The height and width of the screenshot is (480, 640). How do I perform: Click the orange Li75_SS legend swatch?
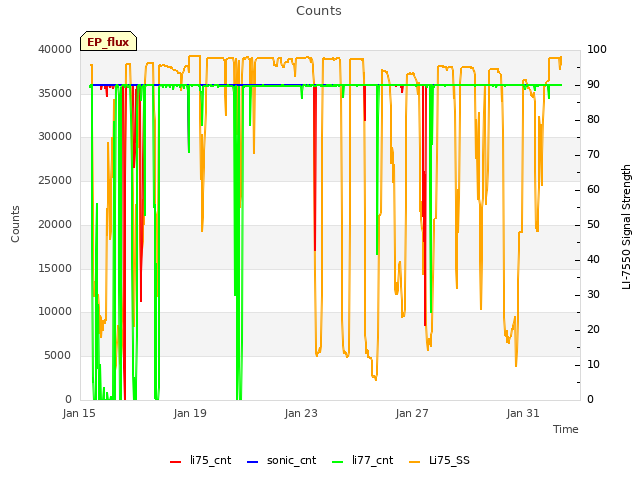point(415,462)
